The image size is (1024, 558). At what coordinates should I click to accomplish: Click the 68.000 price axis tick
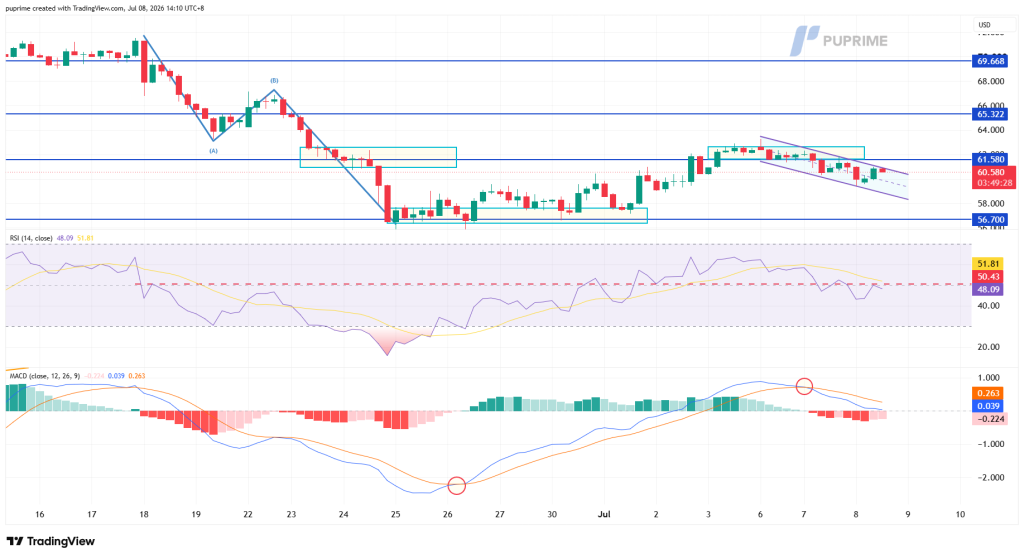point(990,82)
